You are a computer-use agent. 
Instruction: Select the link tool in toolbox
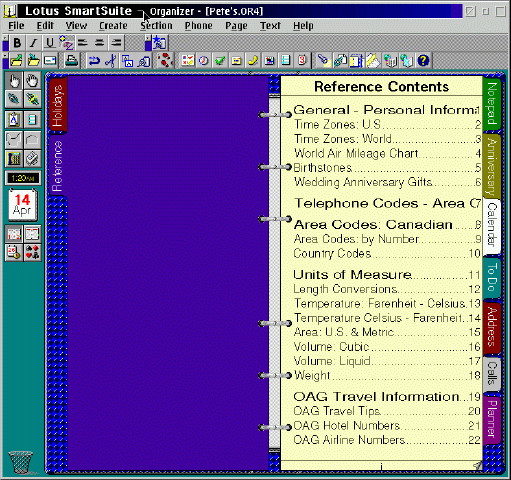14,99
